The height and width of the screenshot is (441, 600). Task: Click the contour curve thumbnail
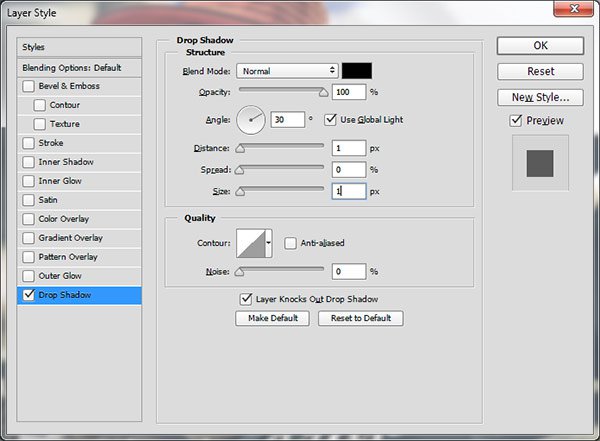249,243
